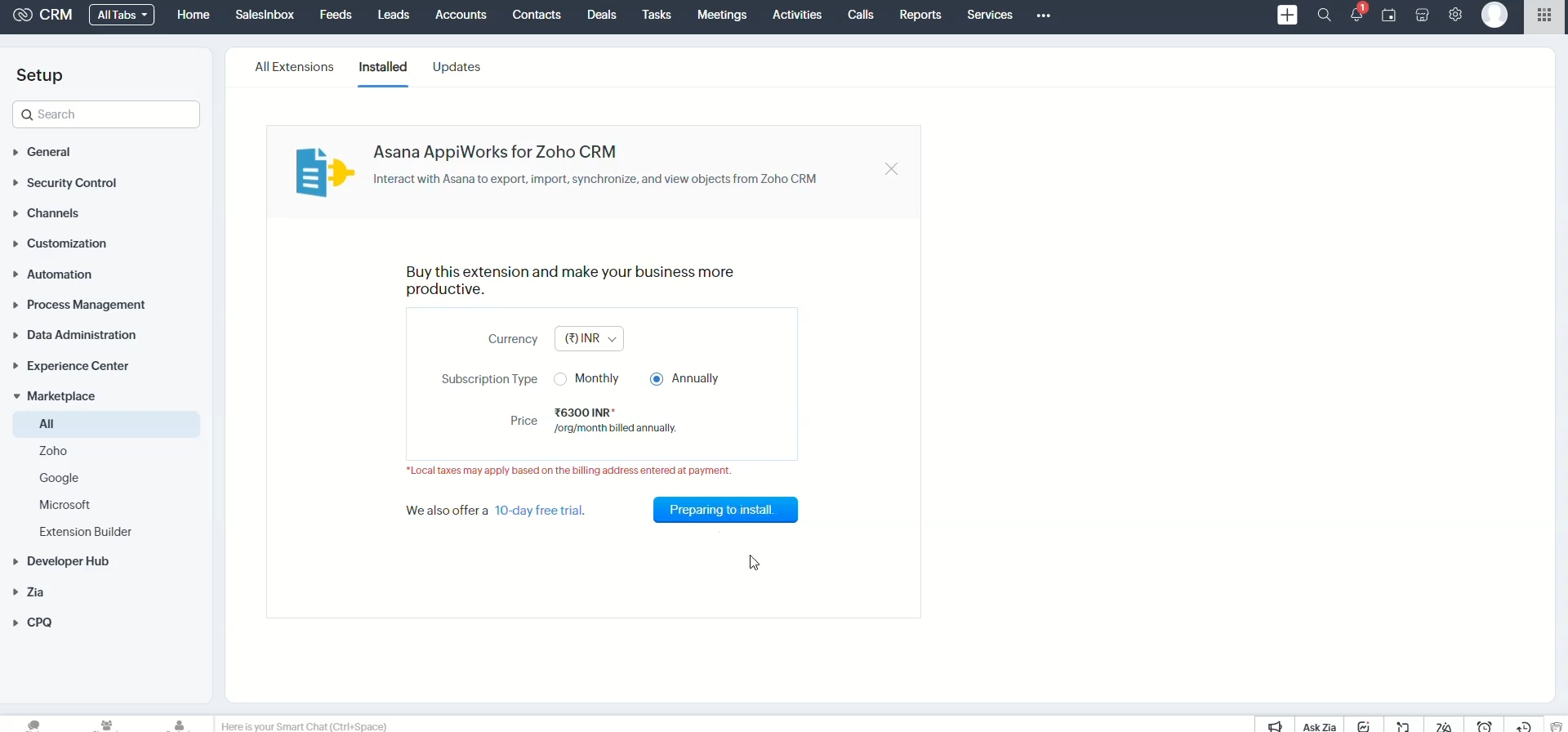1568x732 pixels.
Task: Switch to the Installed tab
Action: pos(383,67)
